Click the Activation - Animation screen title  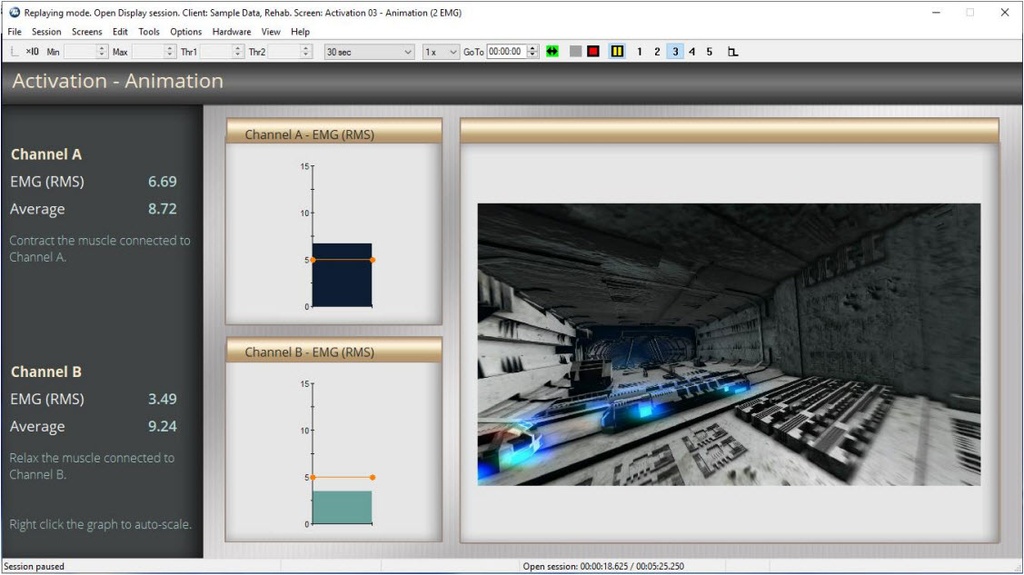pyautogui.click(x=118, y=81)
